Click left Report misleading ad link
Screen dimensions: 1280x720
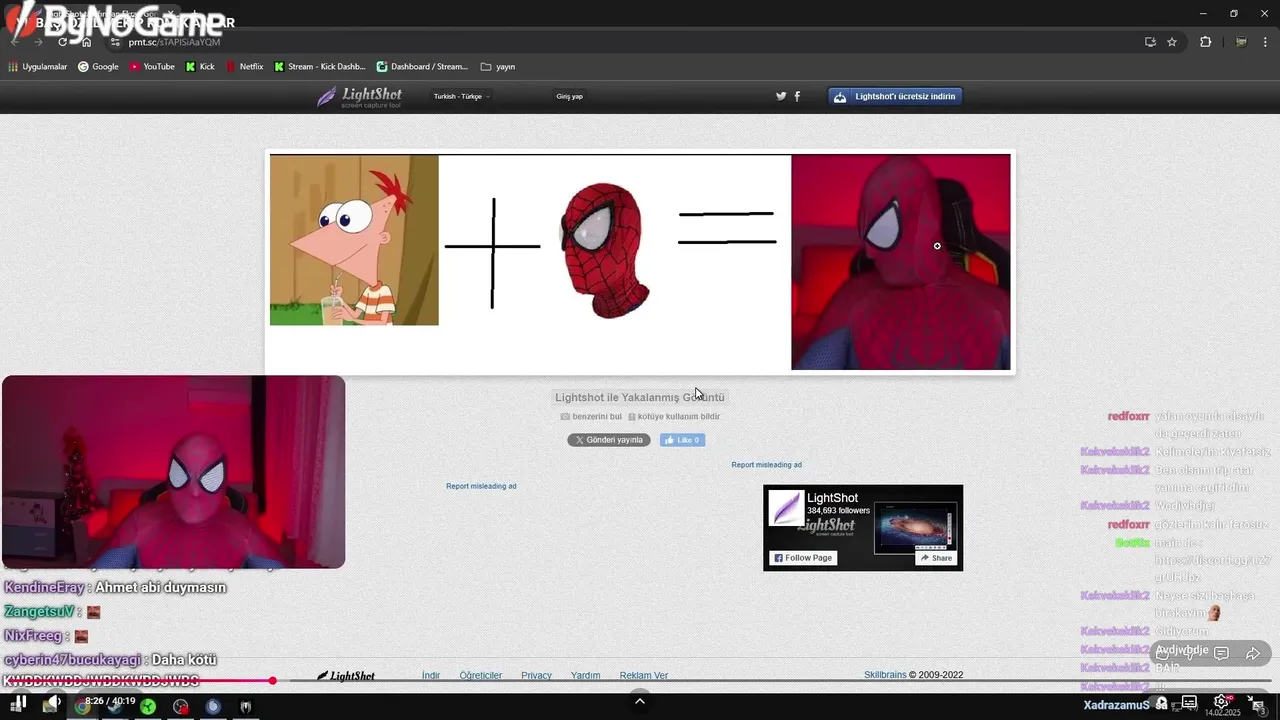tap(481, 486)
